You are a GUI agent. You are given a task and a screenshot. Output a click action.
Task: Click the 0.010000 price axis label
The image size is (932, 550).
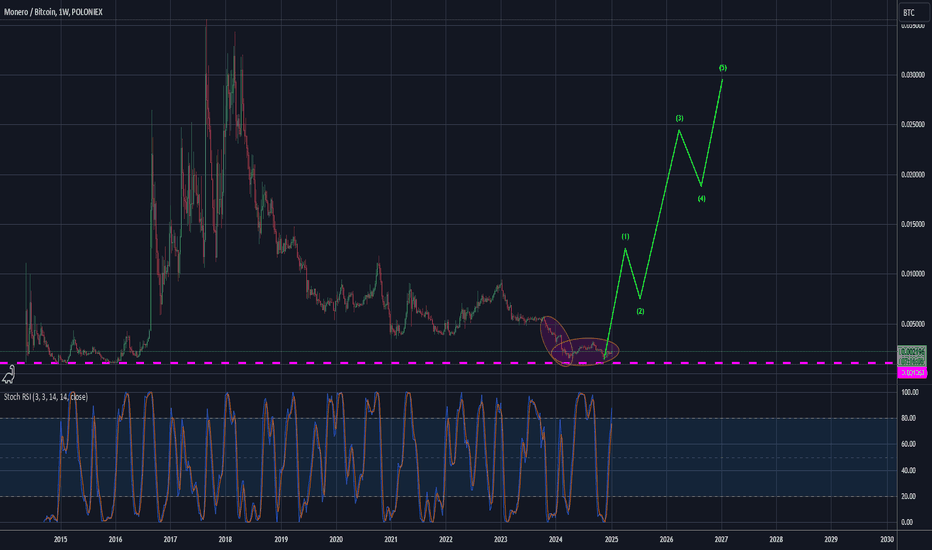tap(913, 274)
